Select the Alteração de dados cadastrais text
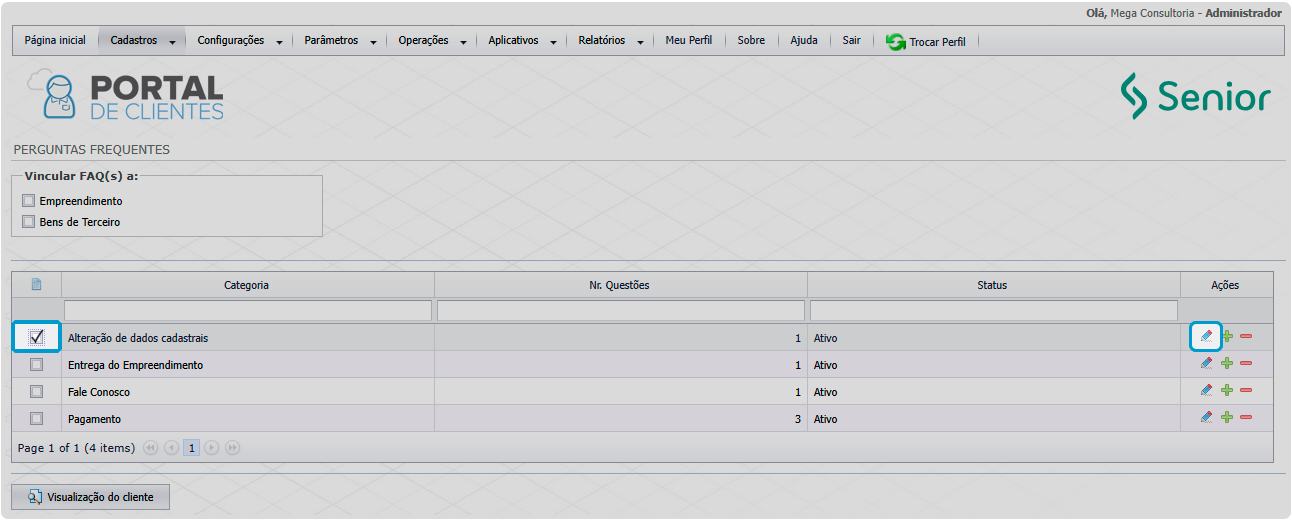1292x520 pixels. coord(138,338)
